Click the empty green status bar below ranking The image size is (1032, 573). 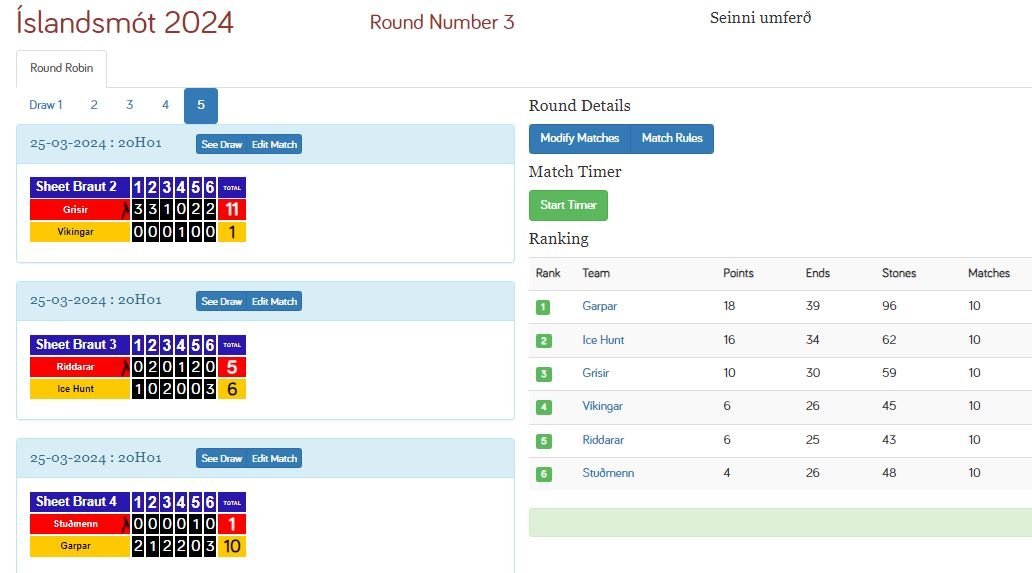click(780, 522)
